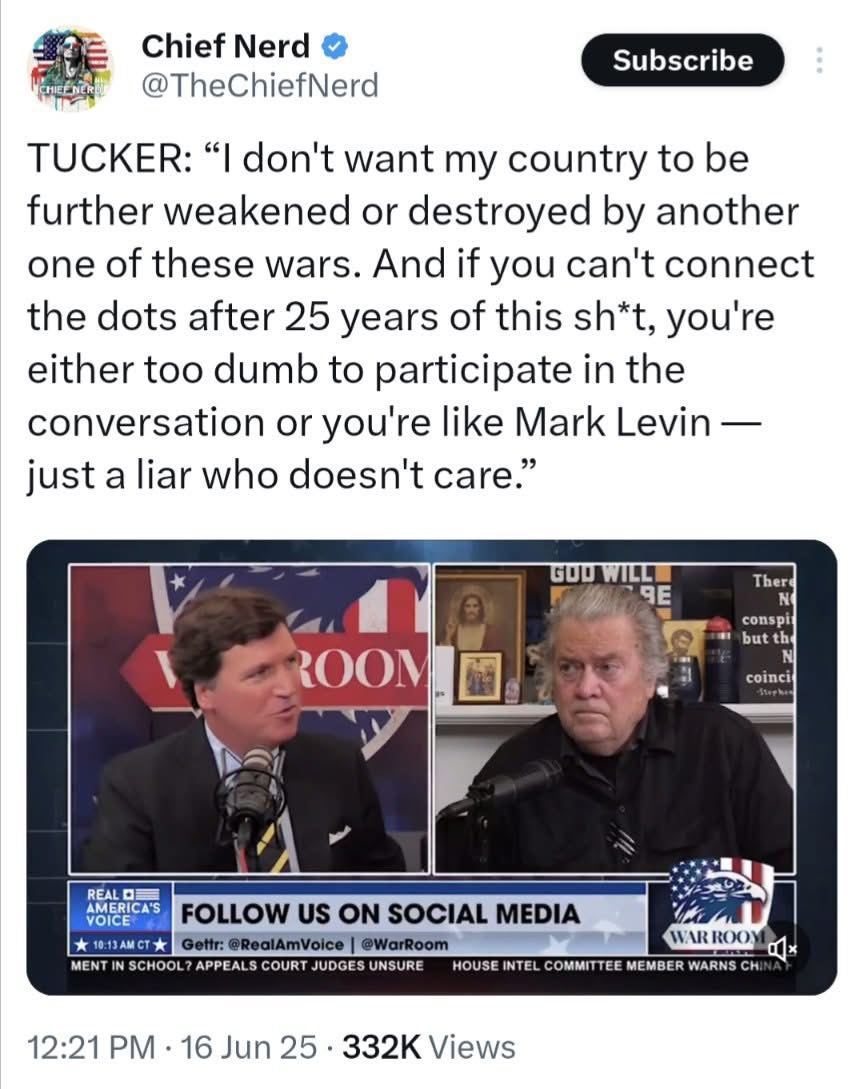Click the Gettr @RealAmVoice handle text
Viewport: 850px width, 1089px height.
point(262,945)
